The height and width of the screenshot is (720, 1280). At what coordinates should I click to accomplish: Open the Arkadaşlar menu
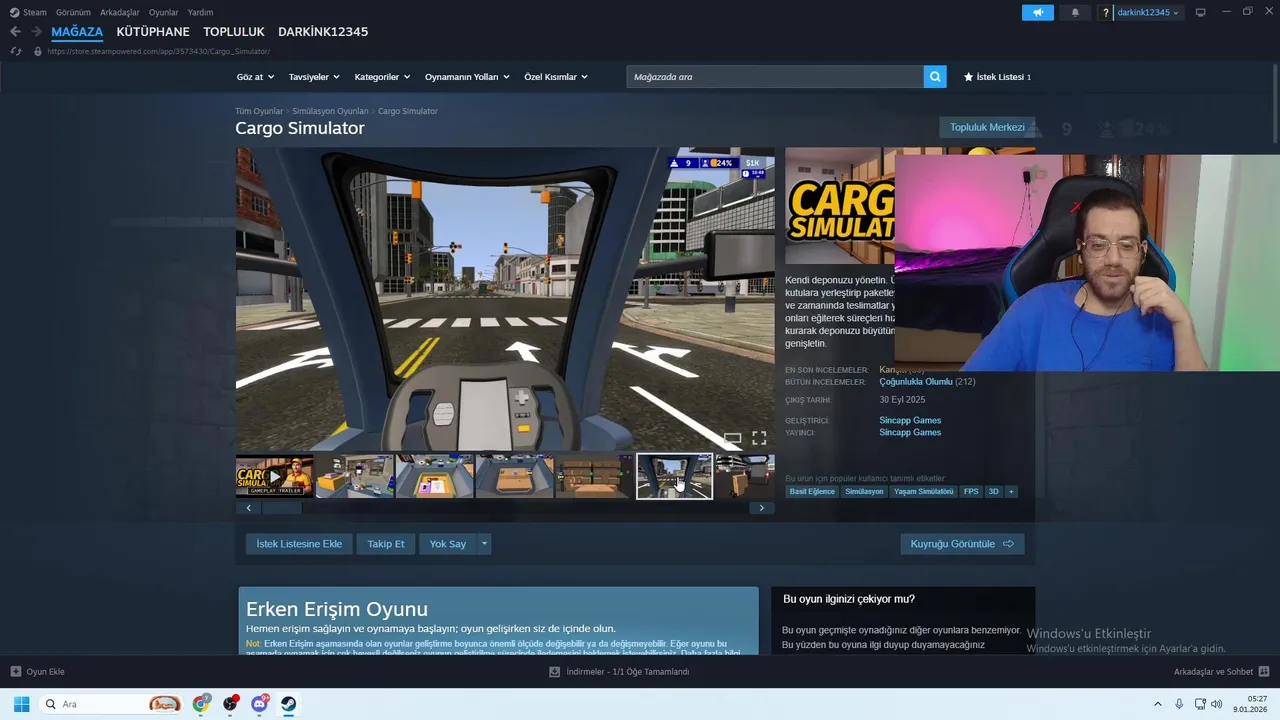(x=120, y=12)
